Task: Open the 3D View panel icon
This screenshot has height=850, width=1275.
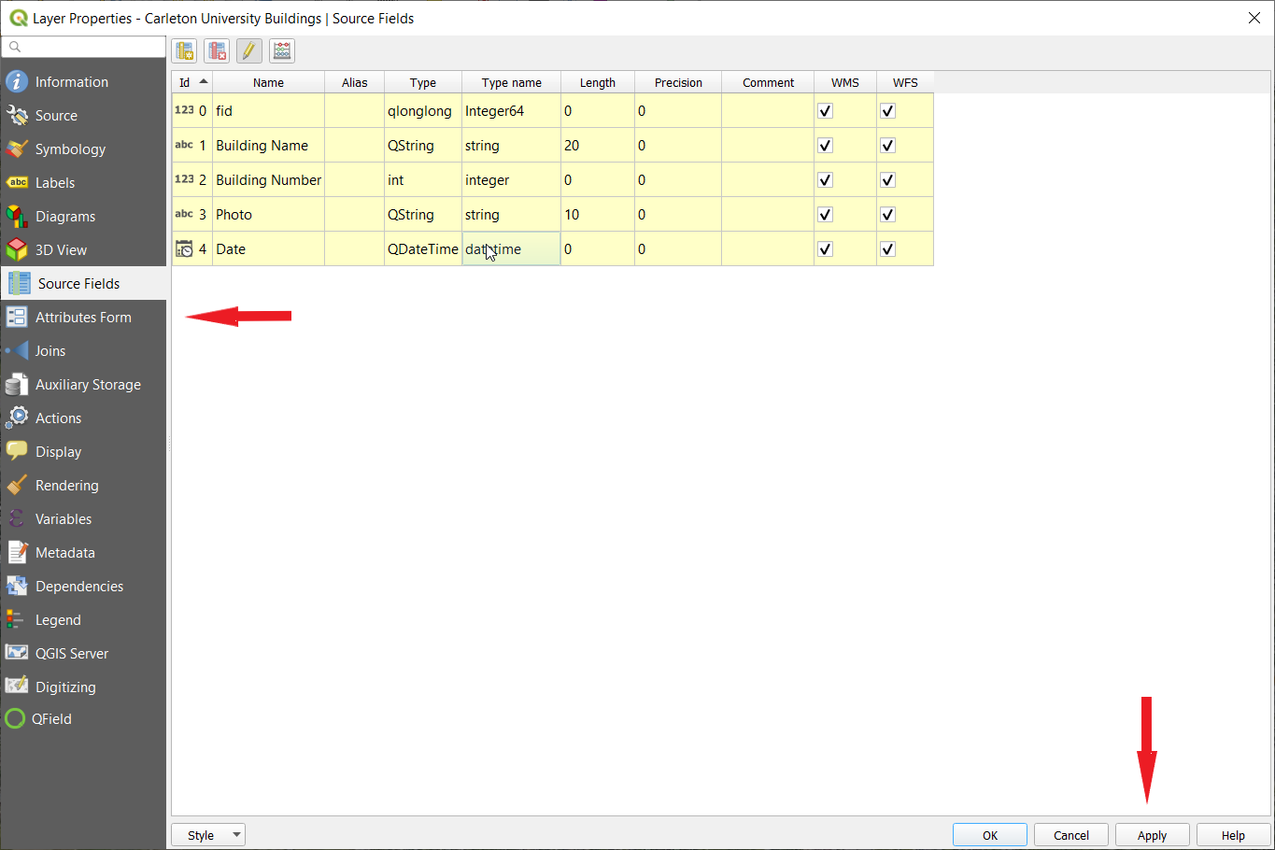Action: tap(17, 249)
